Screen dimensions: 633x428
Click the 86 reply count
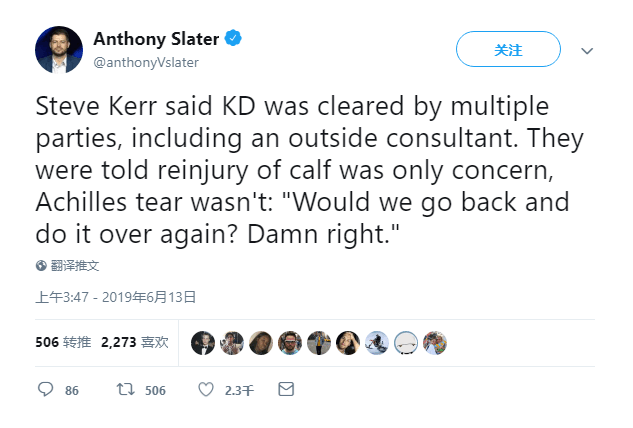click(72, 390)
